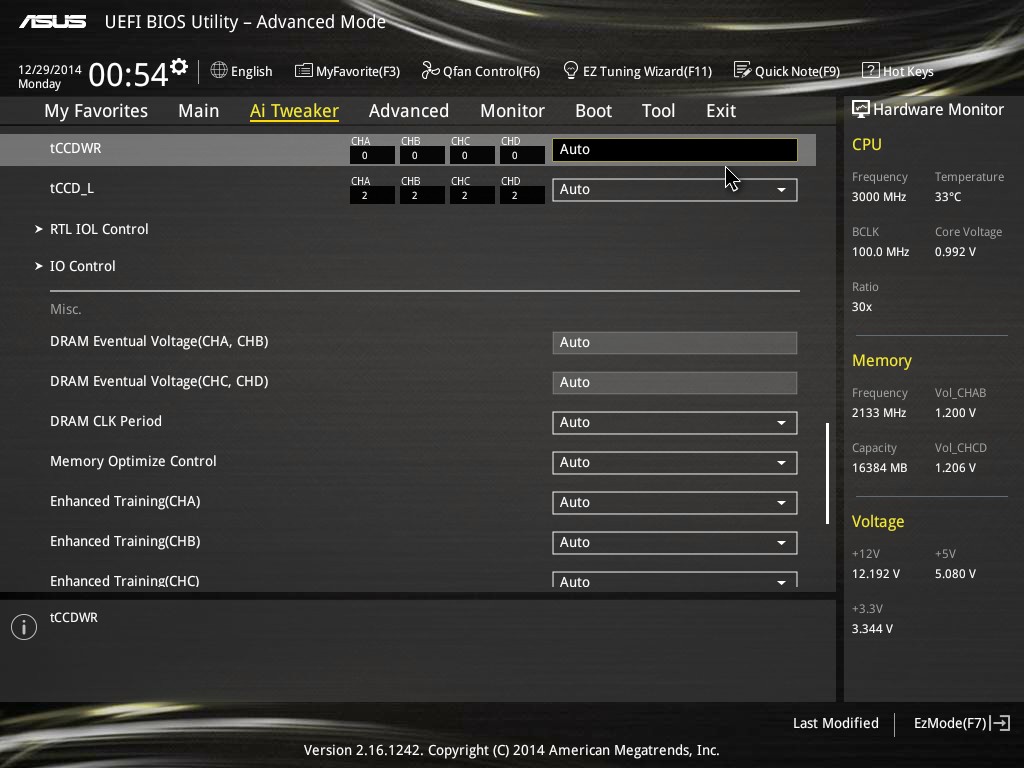Image resolution: width=1024 pixels, height=768 pixels.
Task: Click the tCCDWR CHD value box
Action: pos(522,155)
